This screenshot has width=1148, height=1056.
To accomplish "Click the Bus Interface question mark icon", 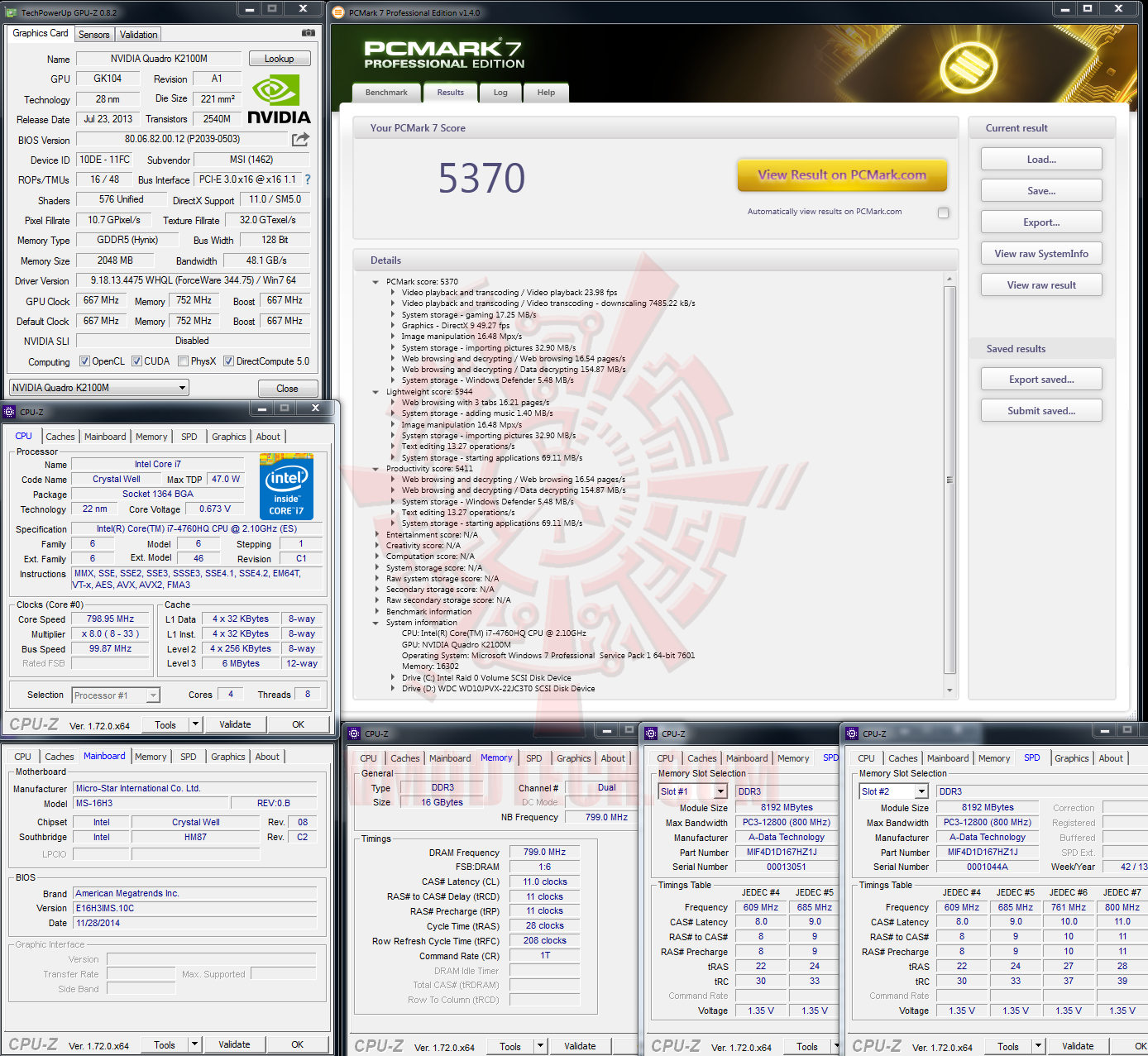I will (308, 179).
